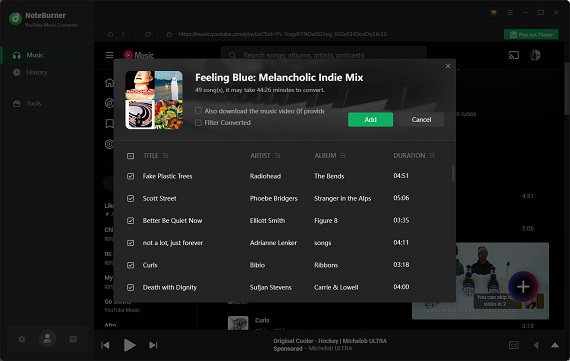Click the NoteBurner logo icon

click(15, 18)
